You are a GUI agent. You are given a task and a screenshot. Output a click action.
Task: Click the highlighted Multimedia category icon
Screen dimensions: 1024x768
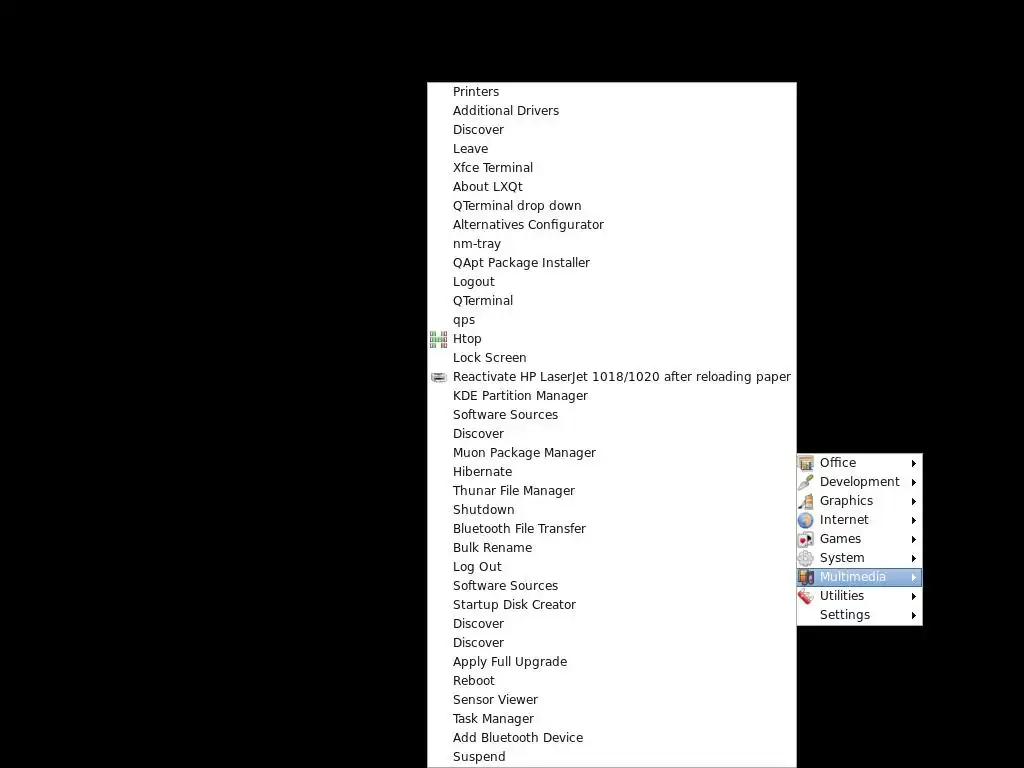806,577
